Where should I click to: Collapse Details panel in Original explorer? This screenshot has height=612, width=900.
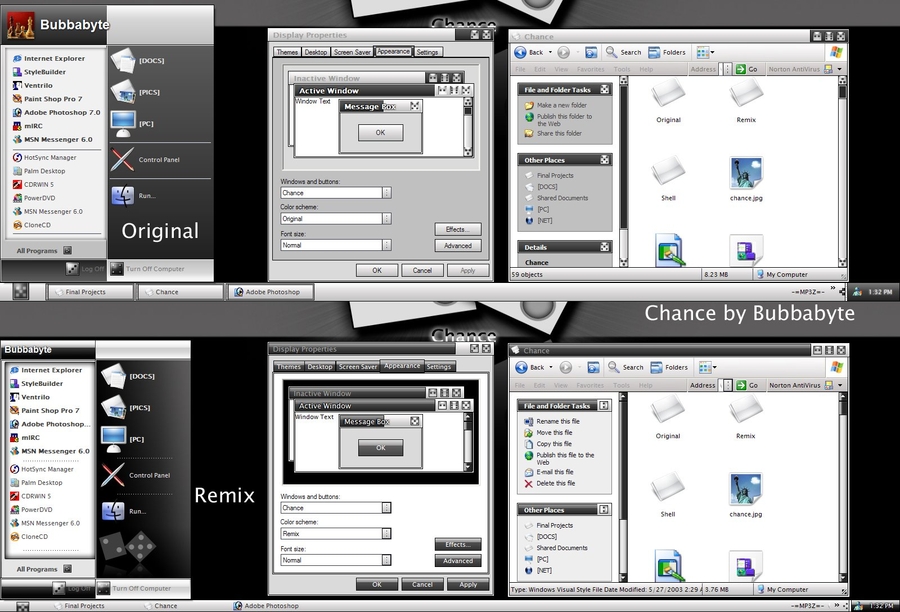tap(604, 247)
